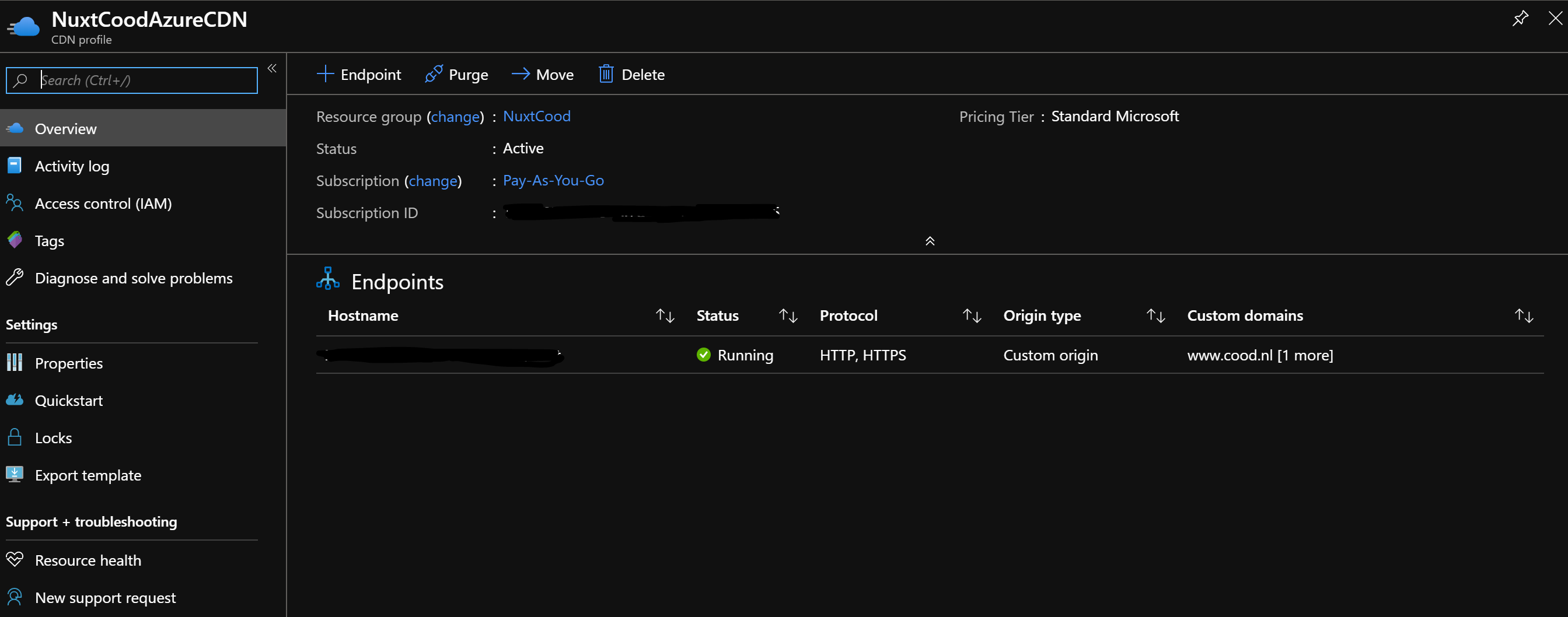Screen dimensions: 1568x617
Task: Click the sort arrows next to Hostname
Action: point(665,316)
